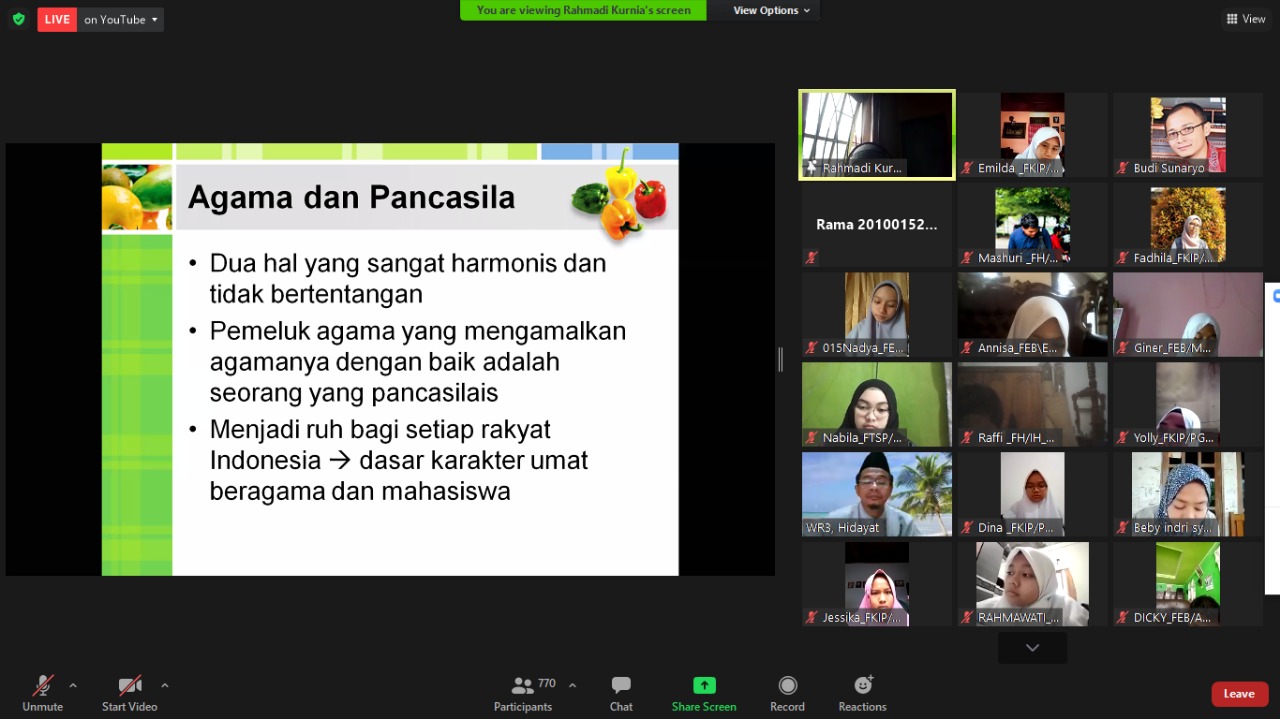
Task: Open the Reactions menu
Action: 862,686
